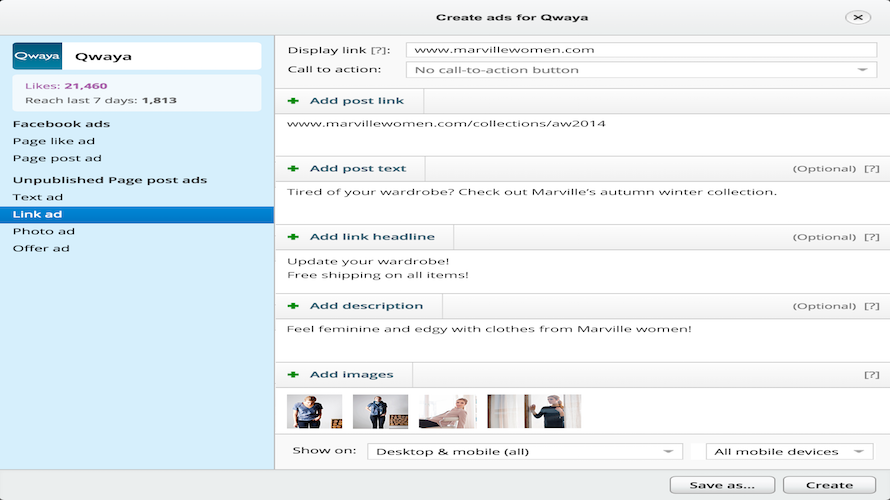This screenshot has height=500, width=890.
Task: Click the green plus beside Add post link
Action: [293, 101]
